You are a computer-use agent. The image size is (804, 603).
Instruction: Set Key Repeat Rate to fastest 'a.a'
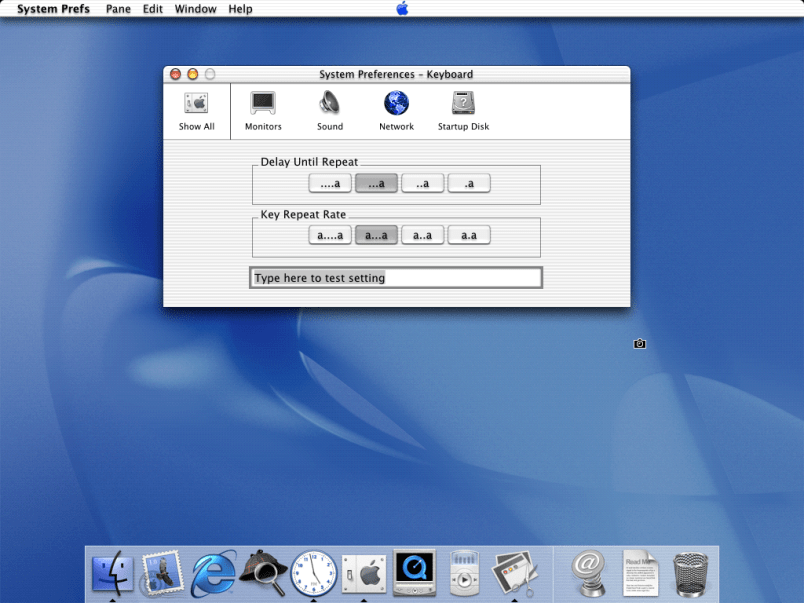coord(469,235)
